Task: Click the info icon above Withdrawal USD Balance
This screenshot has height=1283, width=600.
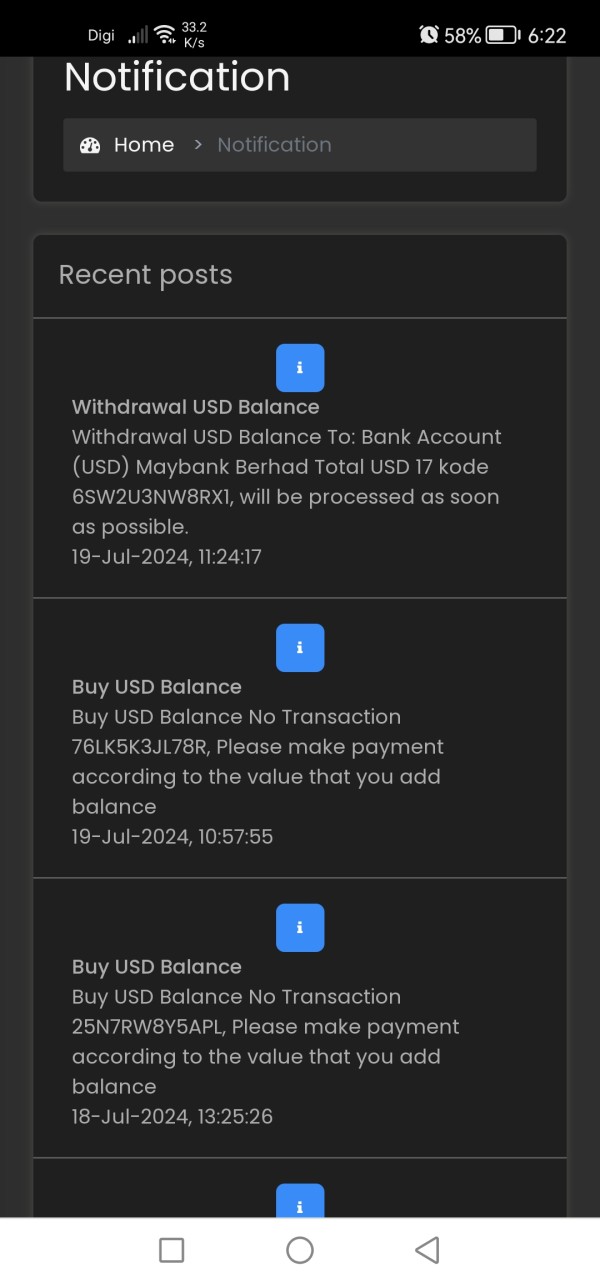Action: tap(300, 367)
